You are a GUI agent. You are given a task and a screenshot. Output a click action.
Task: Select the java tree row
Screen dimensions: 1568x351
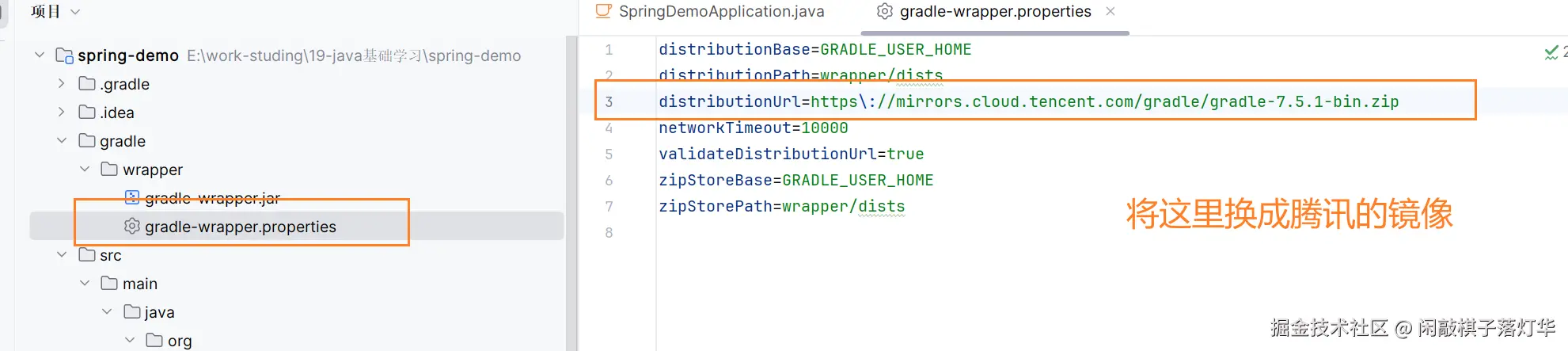tap(297, 311)
